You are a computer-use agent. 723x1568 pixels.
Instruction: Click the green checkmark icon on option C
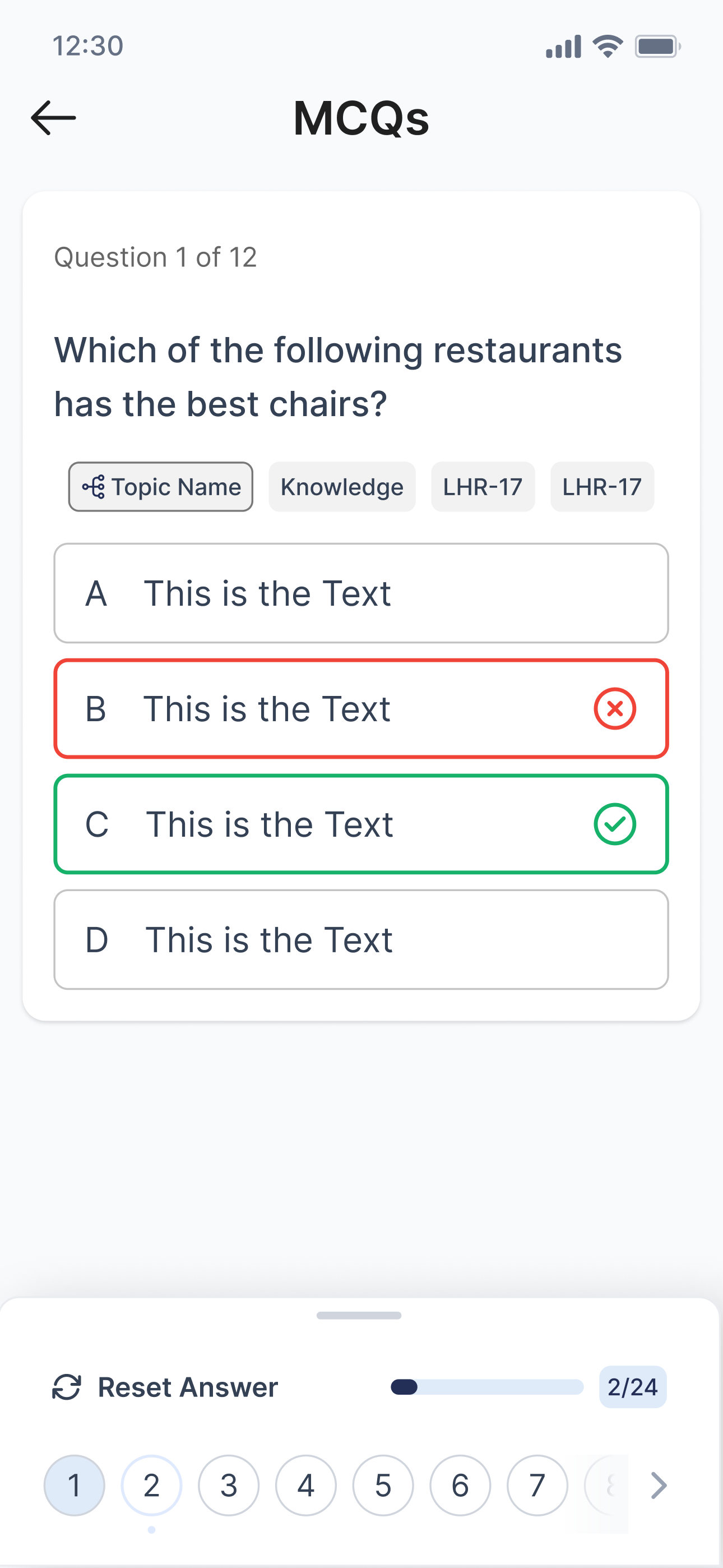coord(615,824)
